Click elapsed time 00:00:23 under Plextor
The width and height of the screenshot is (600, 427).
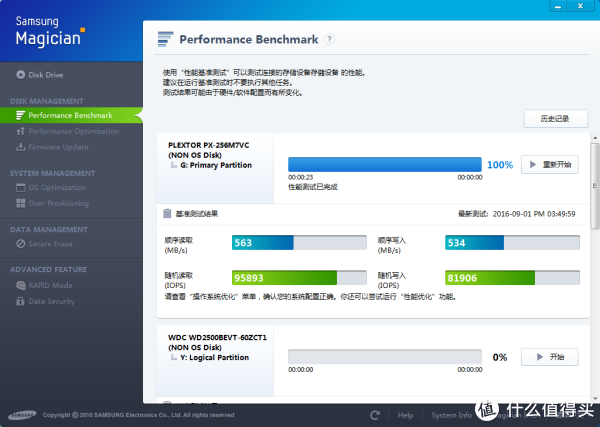tap(300, 178)
